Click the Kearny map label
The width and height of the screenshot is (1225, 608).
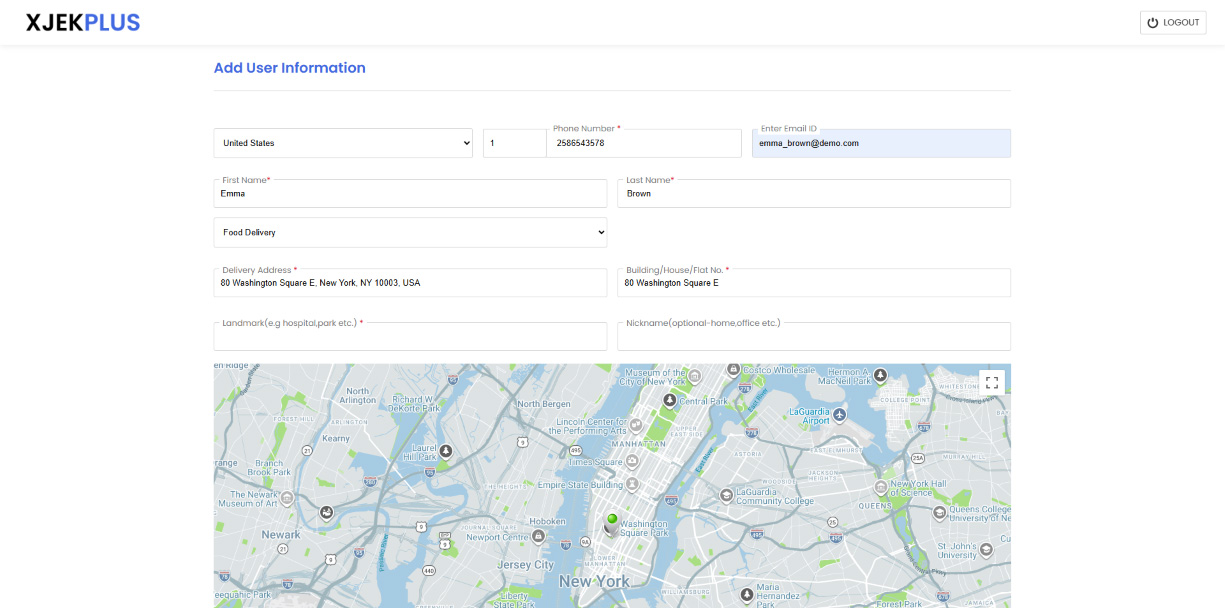pyautogui.click(x=336, y=438)
